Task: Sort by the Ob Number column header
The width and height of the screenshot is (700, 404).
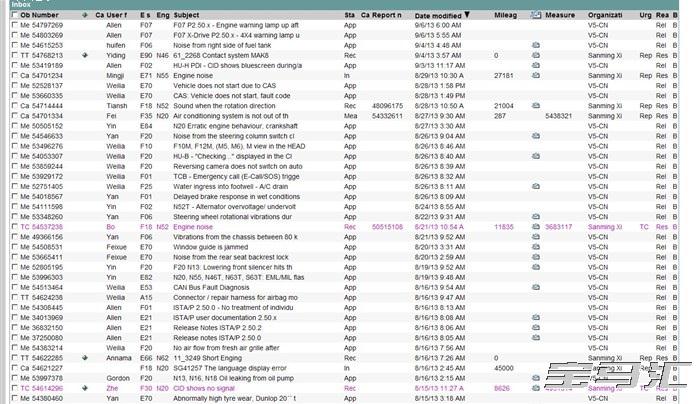Action: pyautogui.click(x=39, y=15)
